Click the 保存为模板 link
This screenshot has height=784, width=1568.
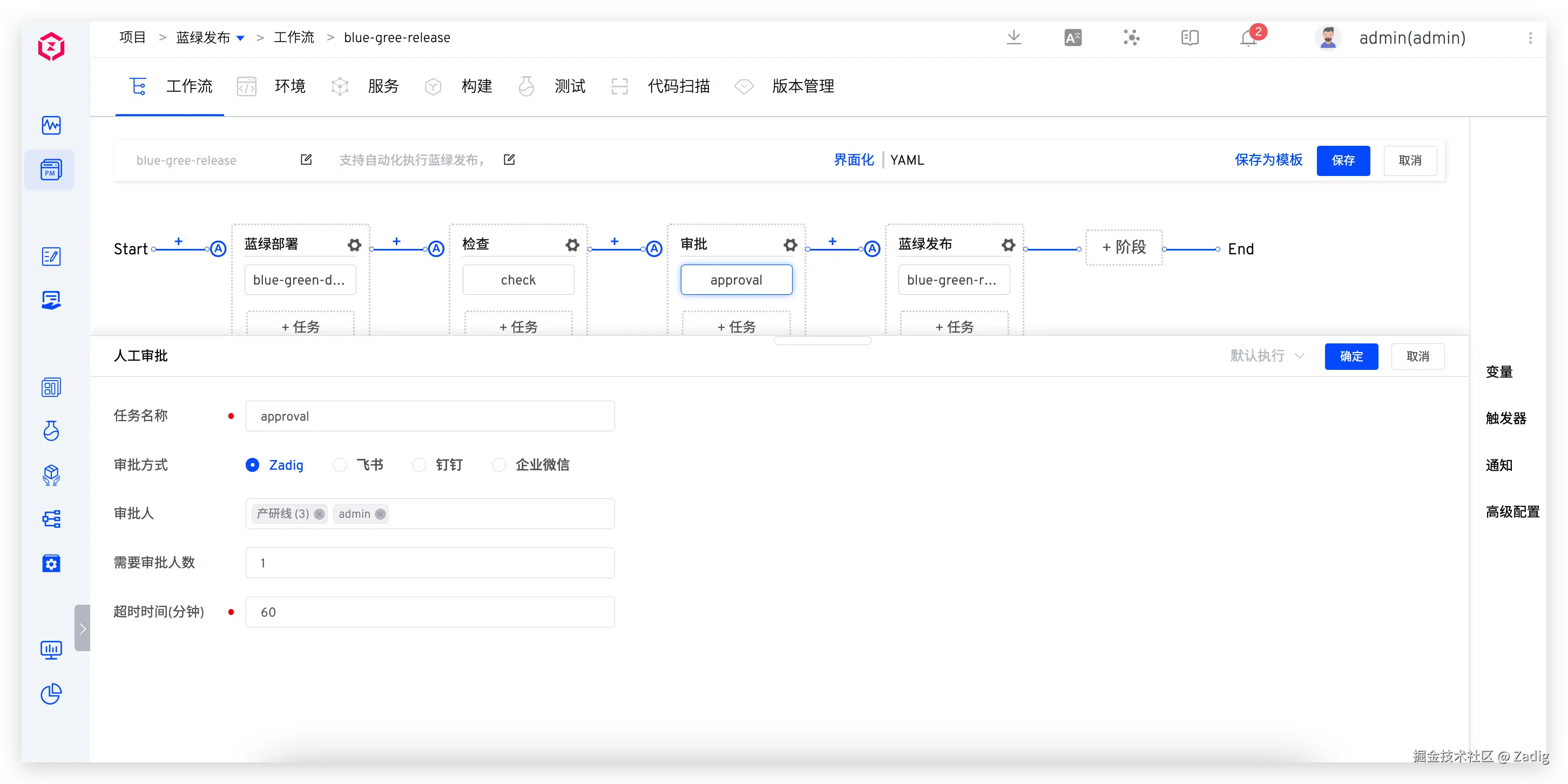(x=1268, y=160)
